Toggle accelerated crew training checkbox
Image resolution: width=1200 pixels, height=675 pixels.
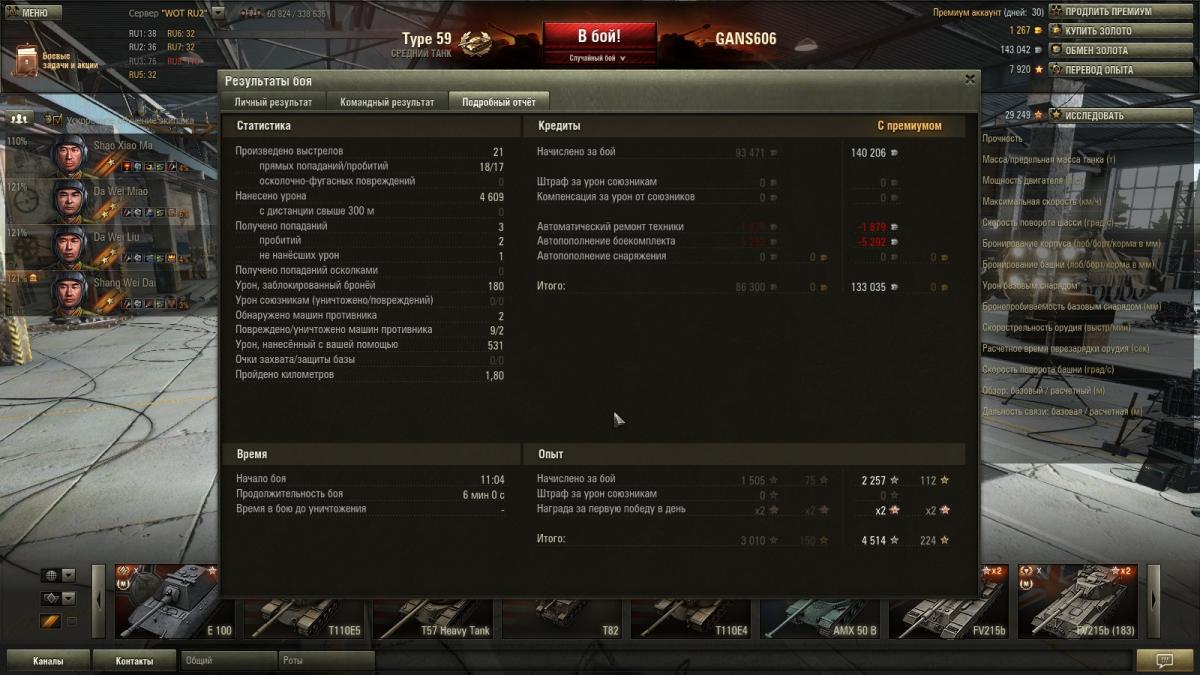pos(58,119)
